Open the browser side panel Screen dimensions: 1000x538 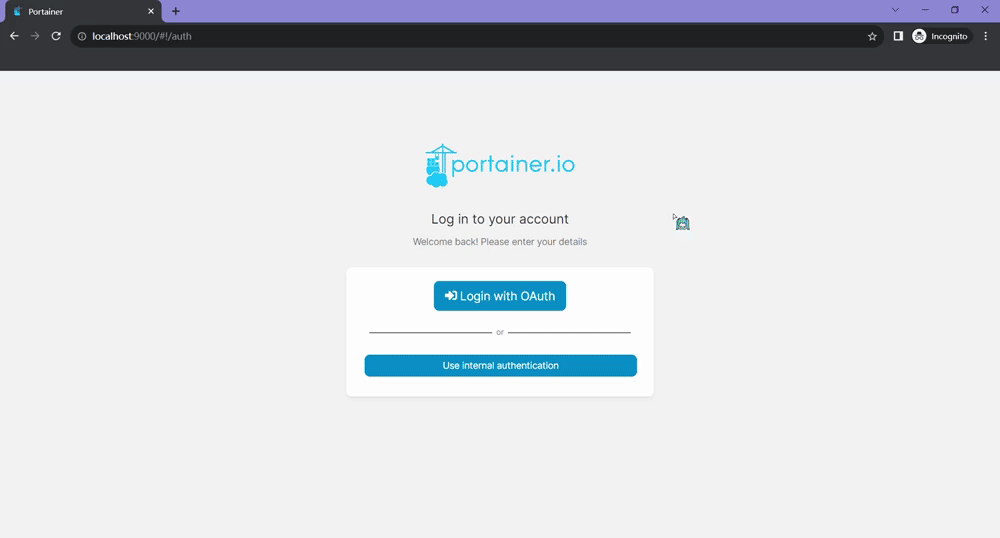[898, 36]
